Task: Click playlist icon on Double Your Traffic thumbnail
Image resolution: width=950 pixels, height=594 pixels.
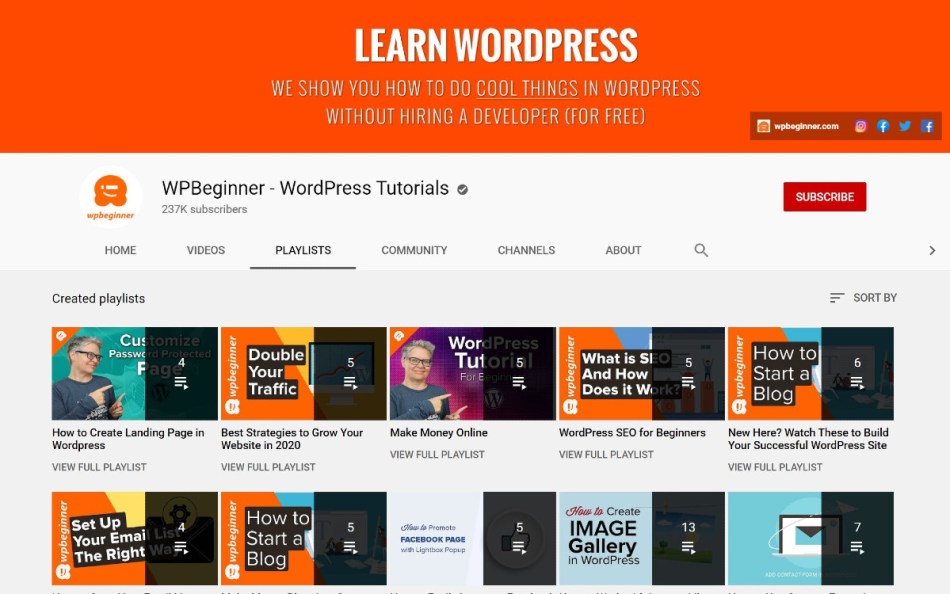Action: pyautogui.click(x=350, y=382)
